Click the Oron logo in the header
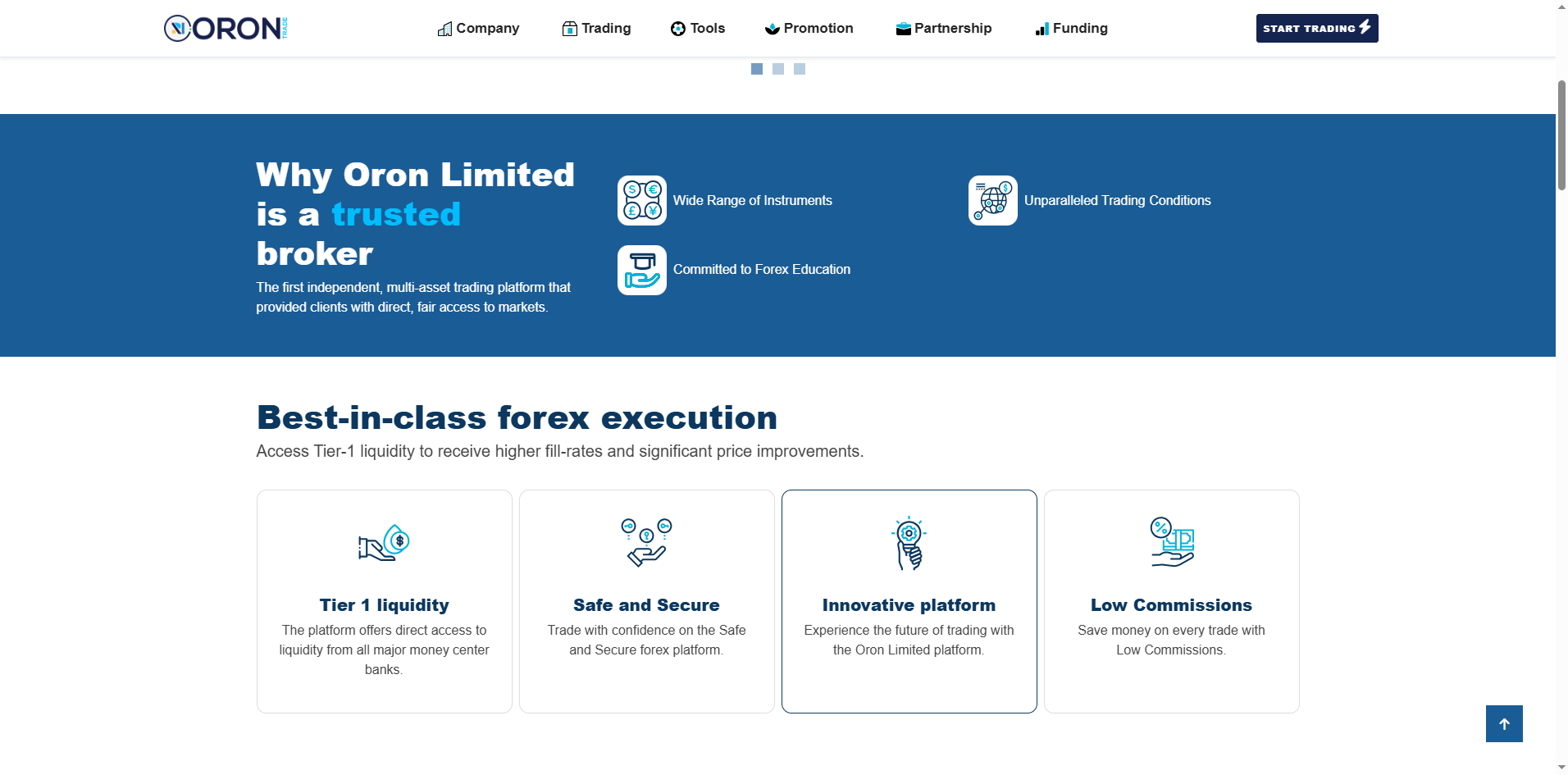Image resolution: width=1568 pixels, height=775 pixels. (226, 29)
